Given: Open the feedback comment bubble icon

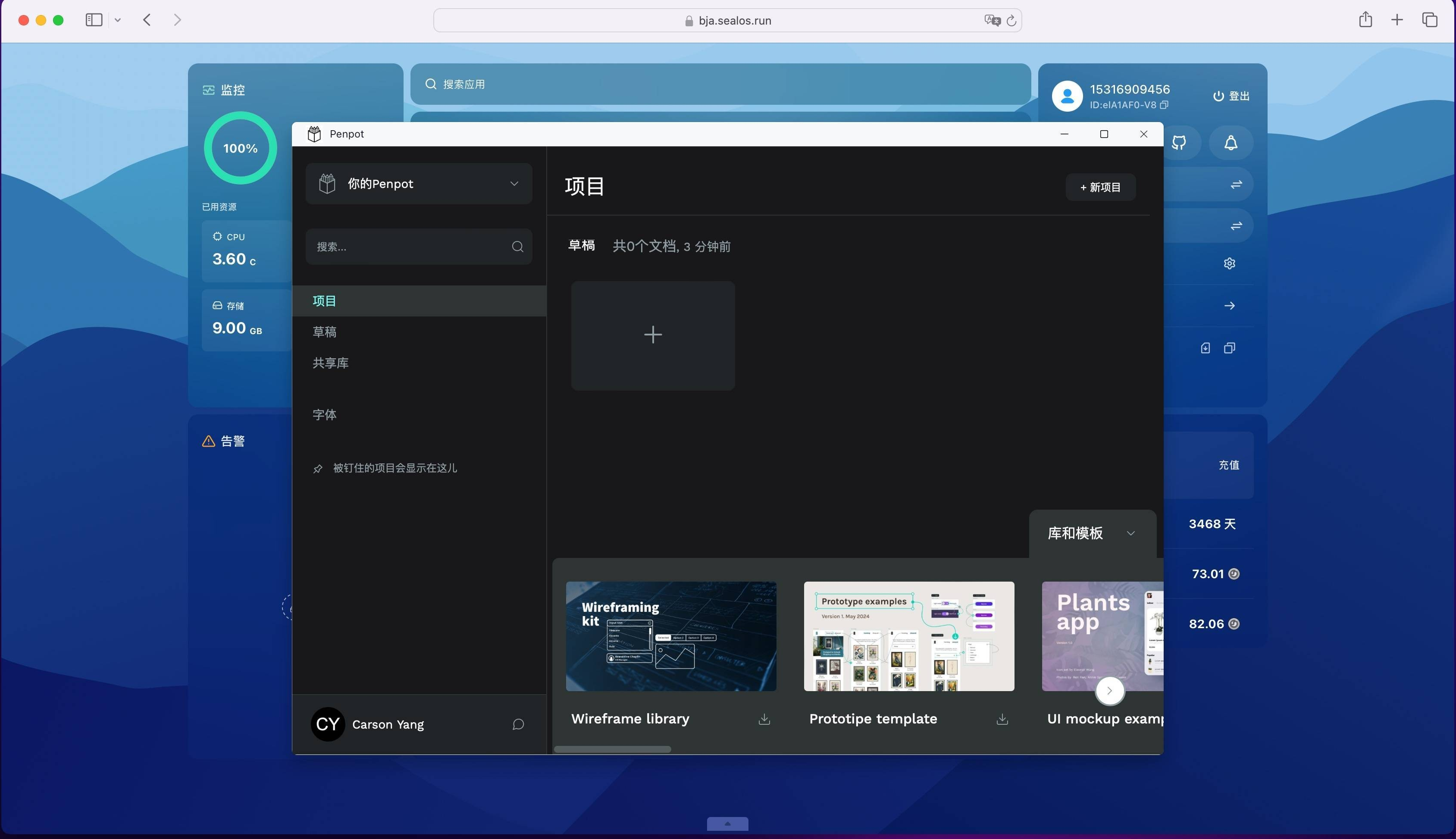Looking at the screenshot, I should [x=518, y=724].
